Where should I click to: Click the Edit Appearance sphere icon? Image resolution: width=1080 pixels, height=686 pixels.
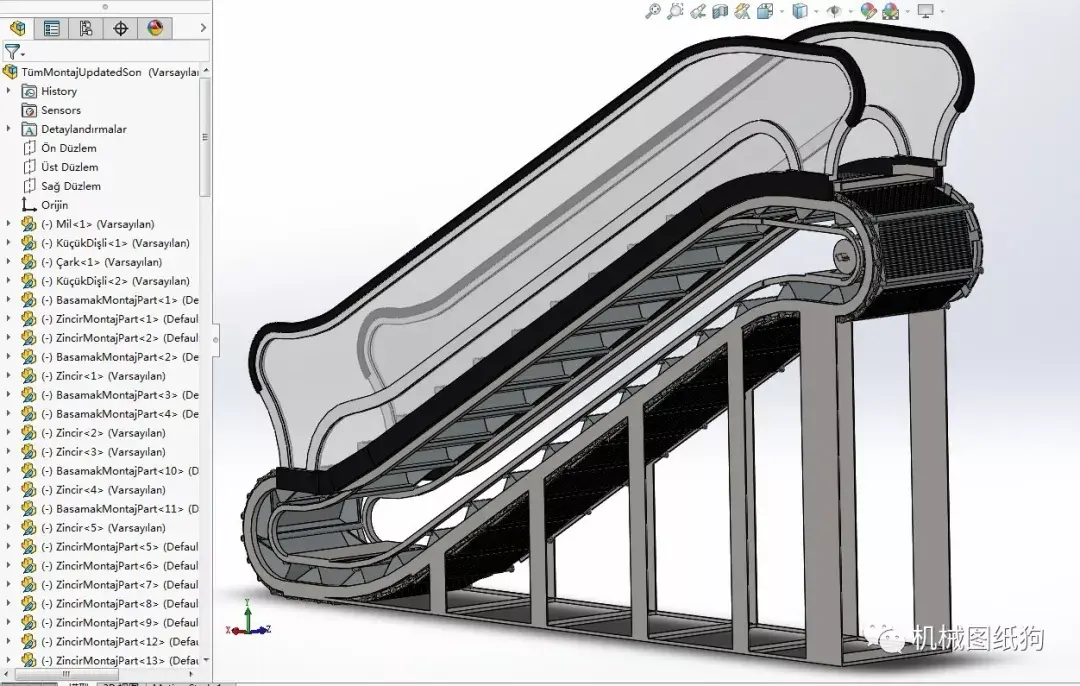[x=868, y=11]
